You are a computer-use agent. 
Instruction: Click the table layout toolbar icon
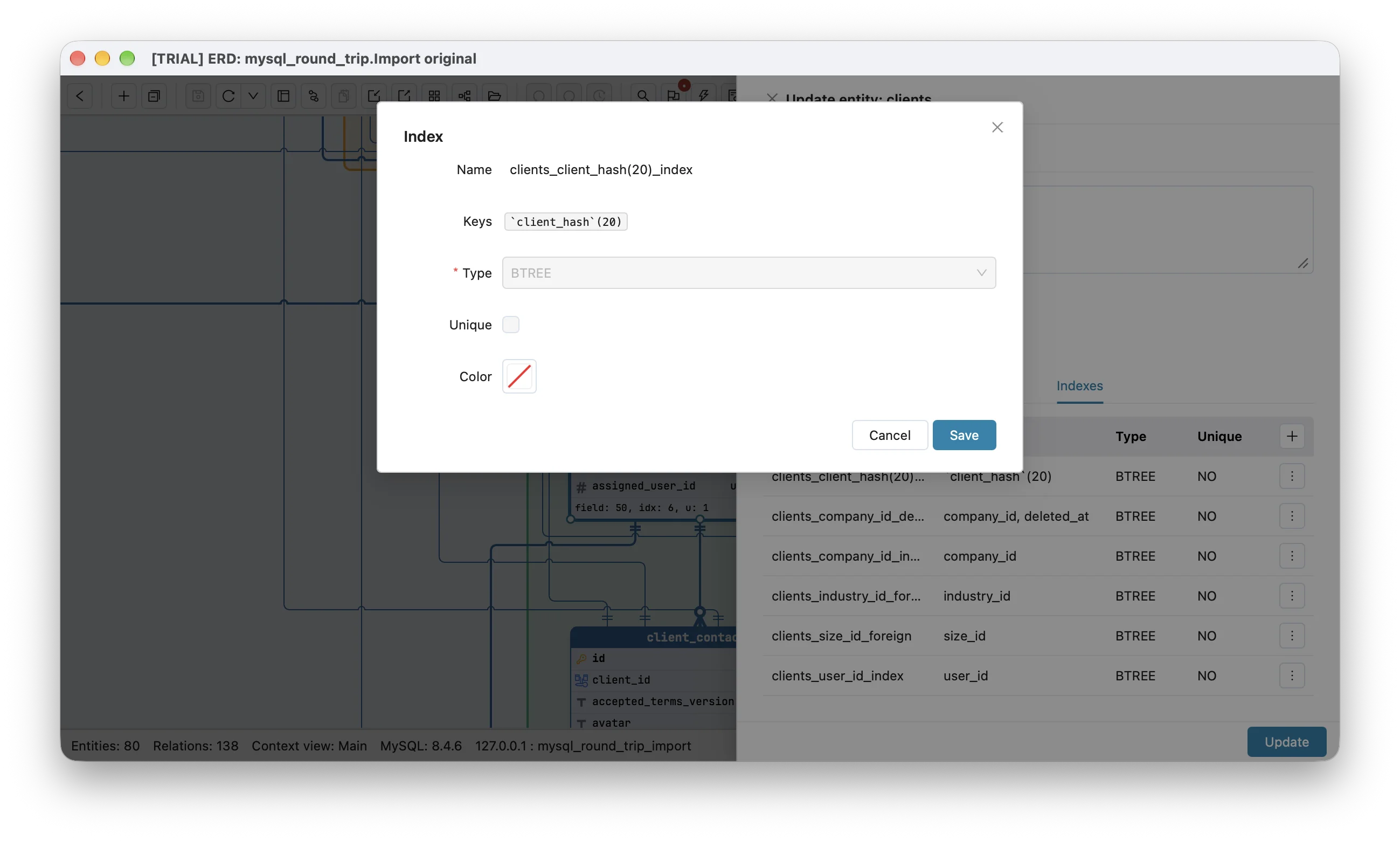pyautogui.click(x=283, y=96)
